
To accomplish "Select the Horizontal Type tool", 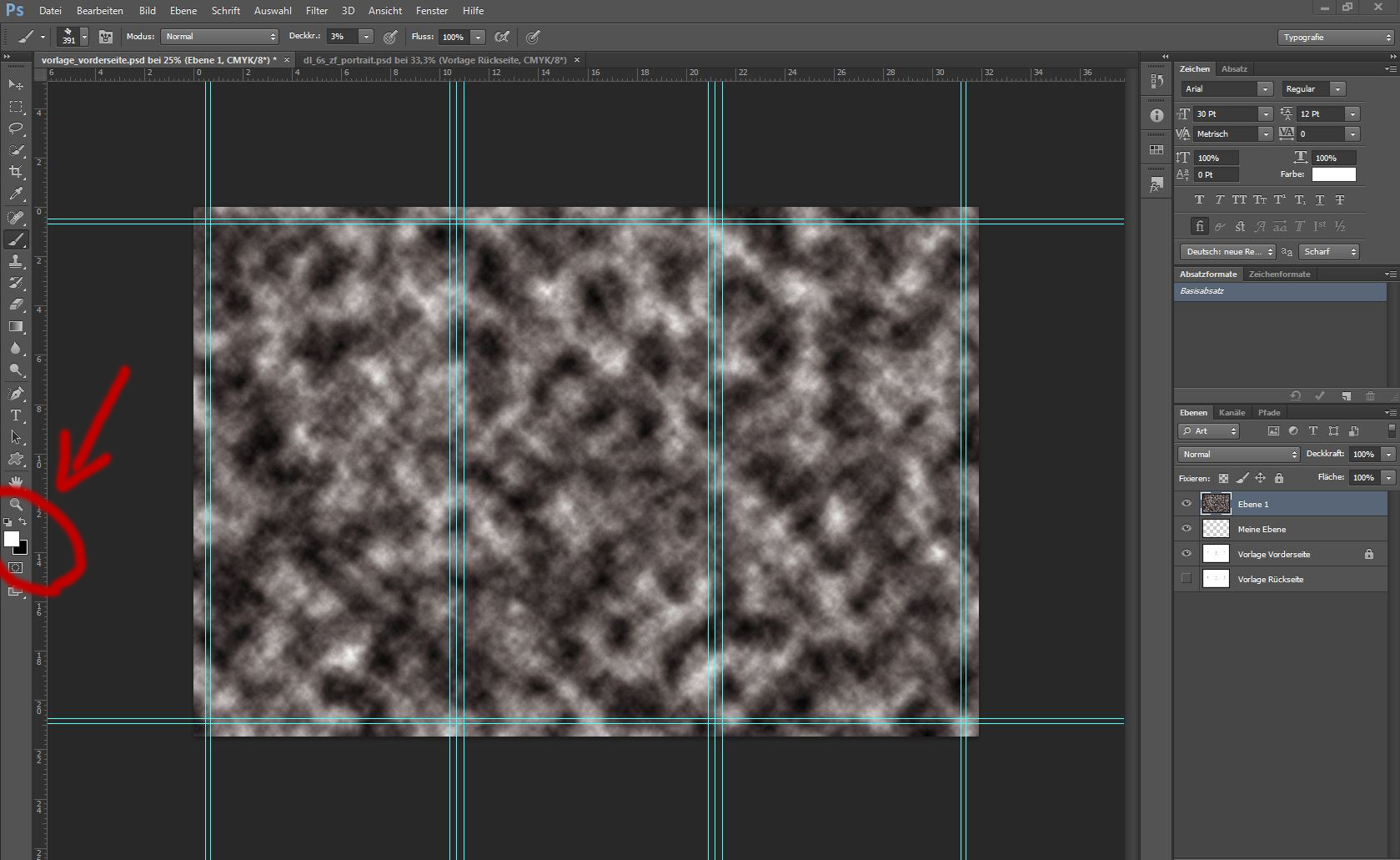I will [x=16, y=415].
